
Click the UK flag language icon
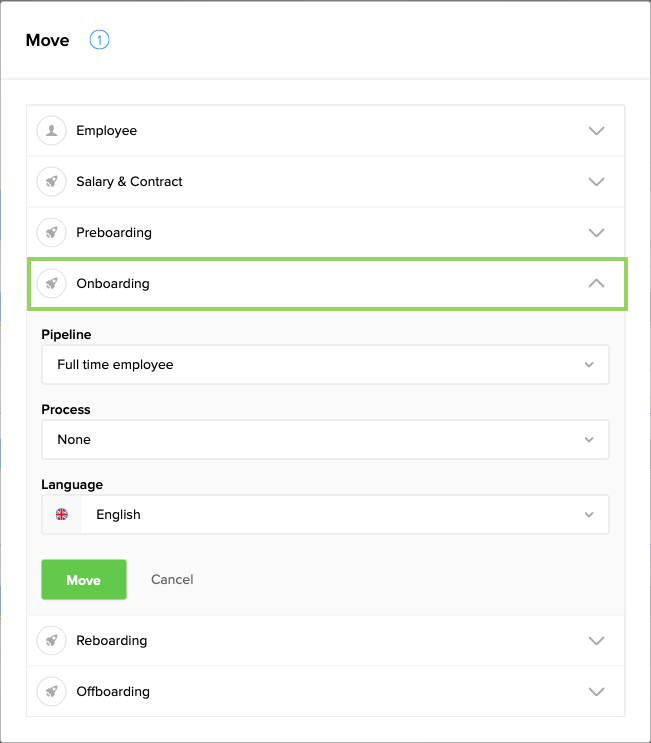(62, 515)
